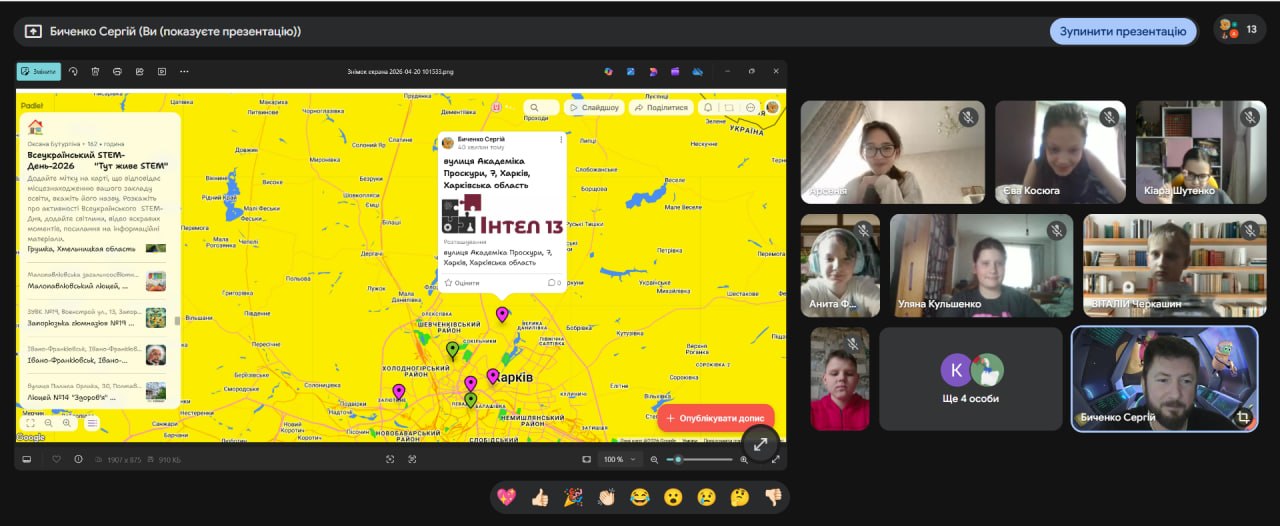Toggle the filmstrip icon in viewer bottom-left
Viewport: 1280px width, 526px height.
pos(27,460)
